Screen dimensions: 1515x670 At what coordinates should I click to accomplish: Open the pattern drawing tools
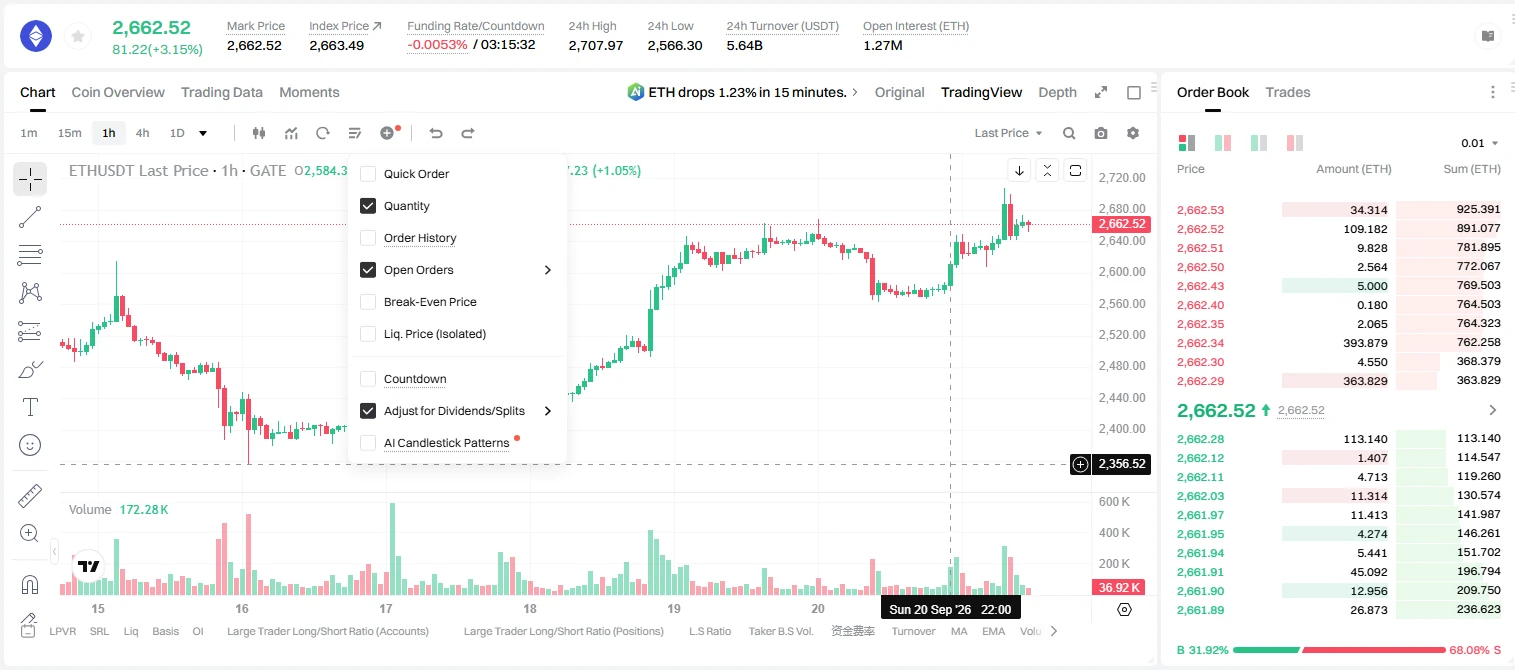tap(30, 292)
